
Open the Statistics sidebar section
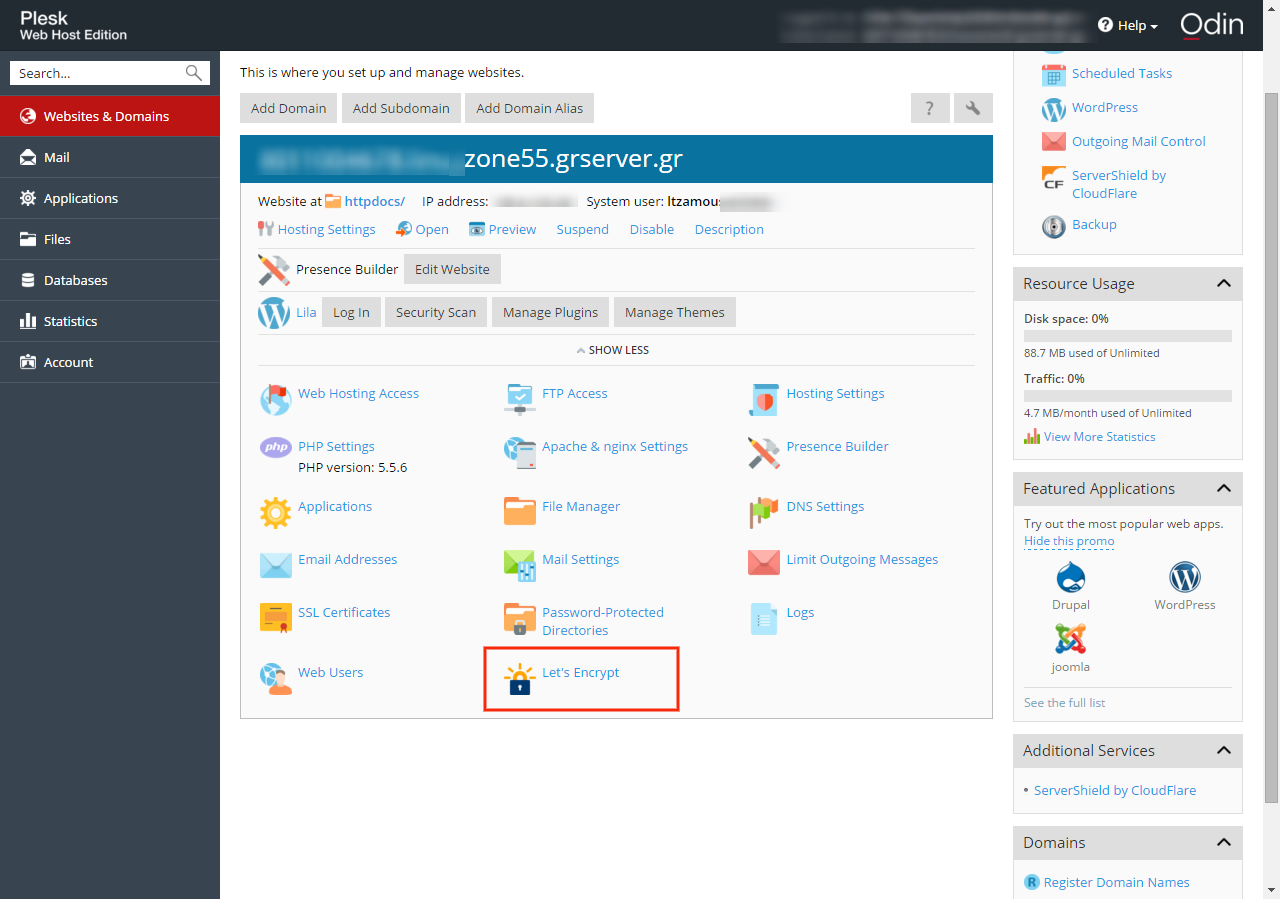[110, 321]
